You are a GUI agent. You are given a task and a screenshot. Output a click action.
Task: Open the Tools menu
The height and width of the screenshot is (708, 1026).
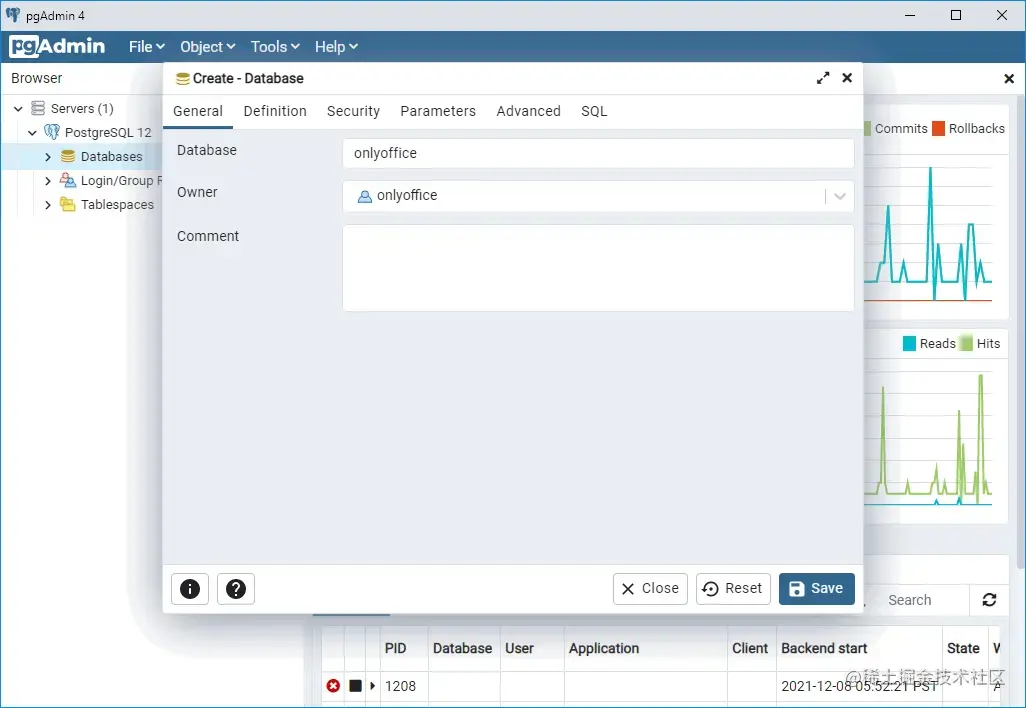[275, 46]
